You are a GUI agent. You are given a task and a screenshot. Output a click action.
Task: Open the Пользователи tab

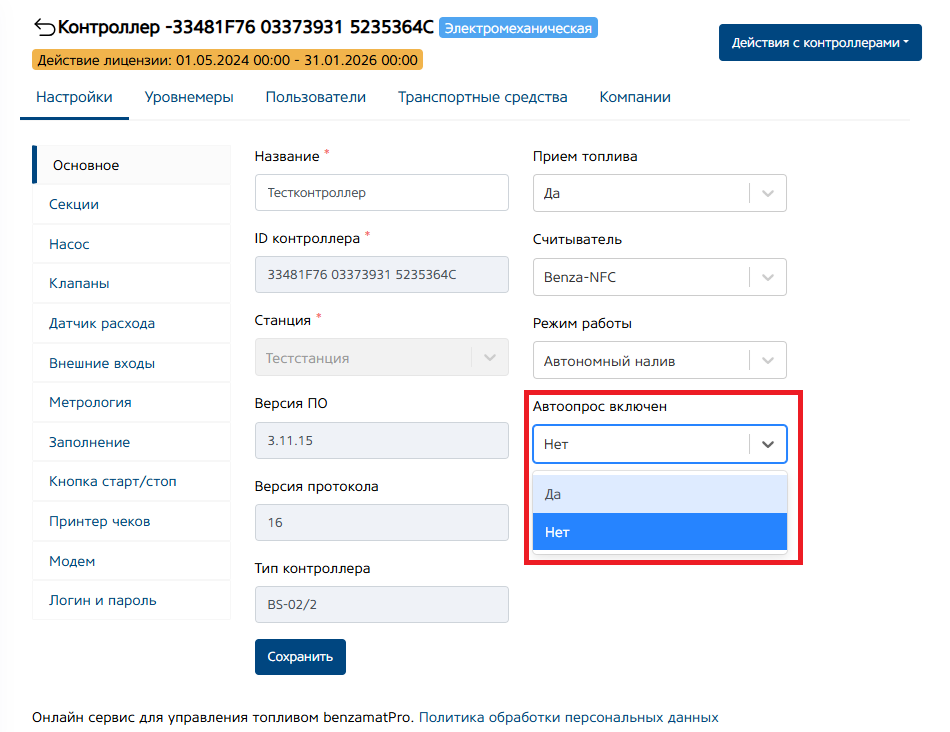point(316,98)
